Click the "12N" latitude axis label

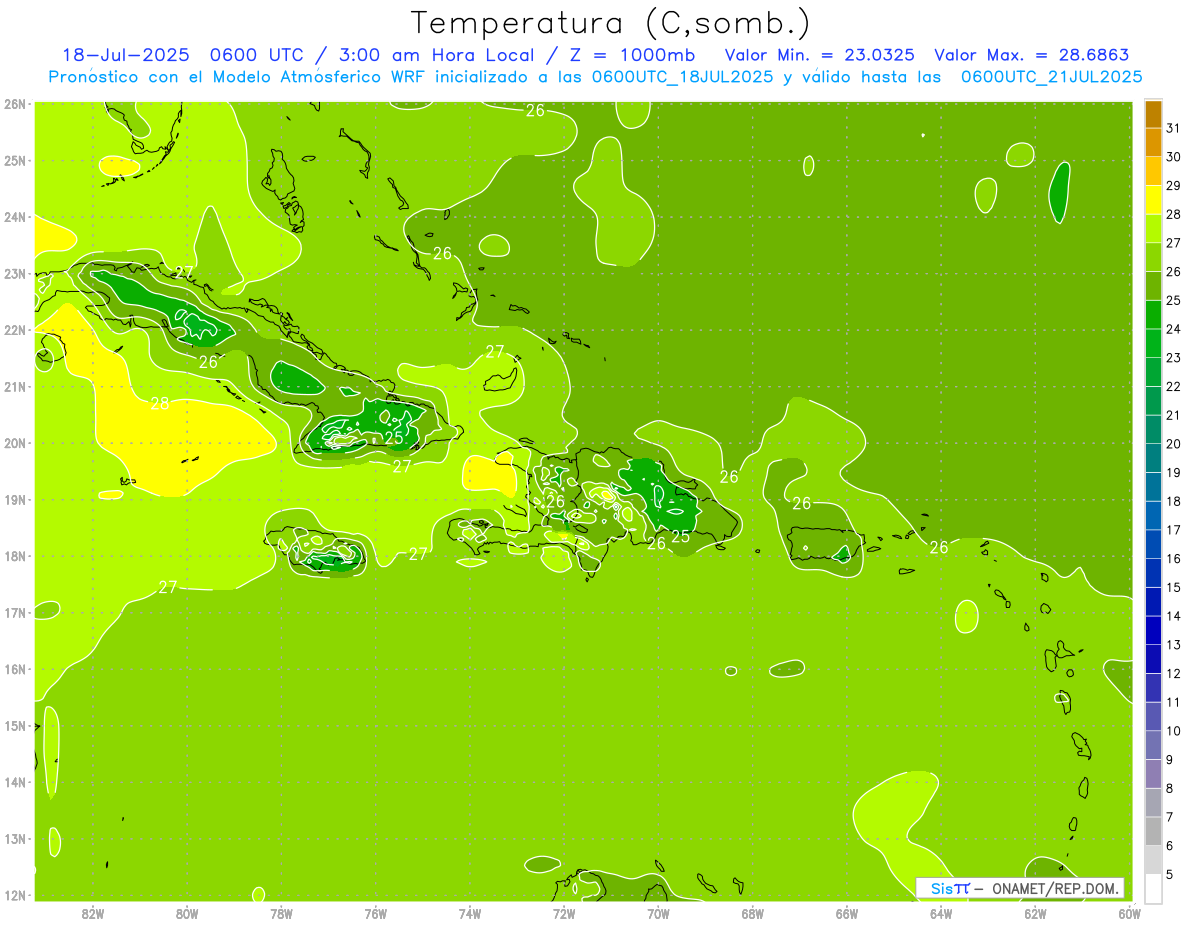pos(14,896)
